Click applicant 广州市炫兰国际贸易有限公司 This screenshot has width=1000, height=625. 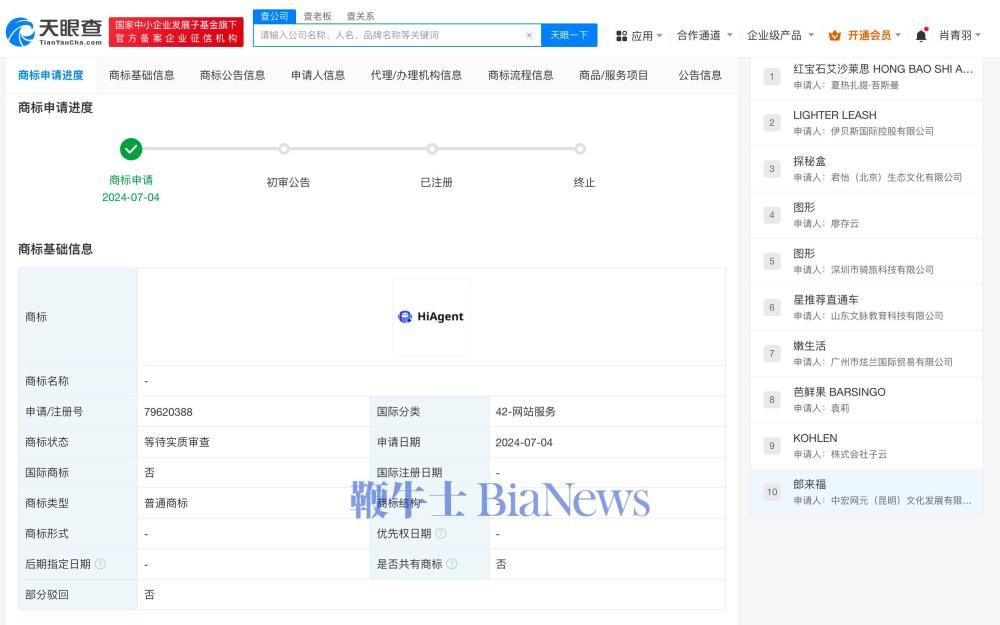[x=892, y=362]
